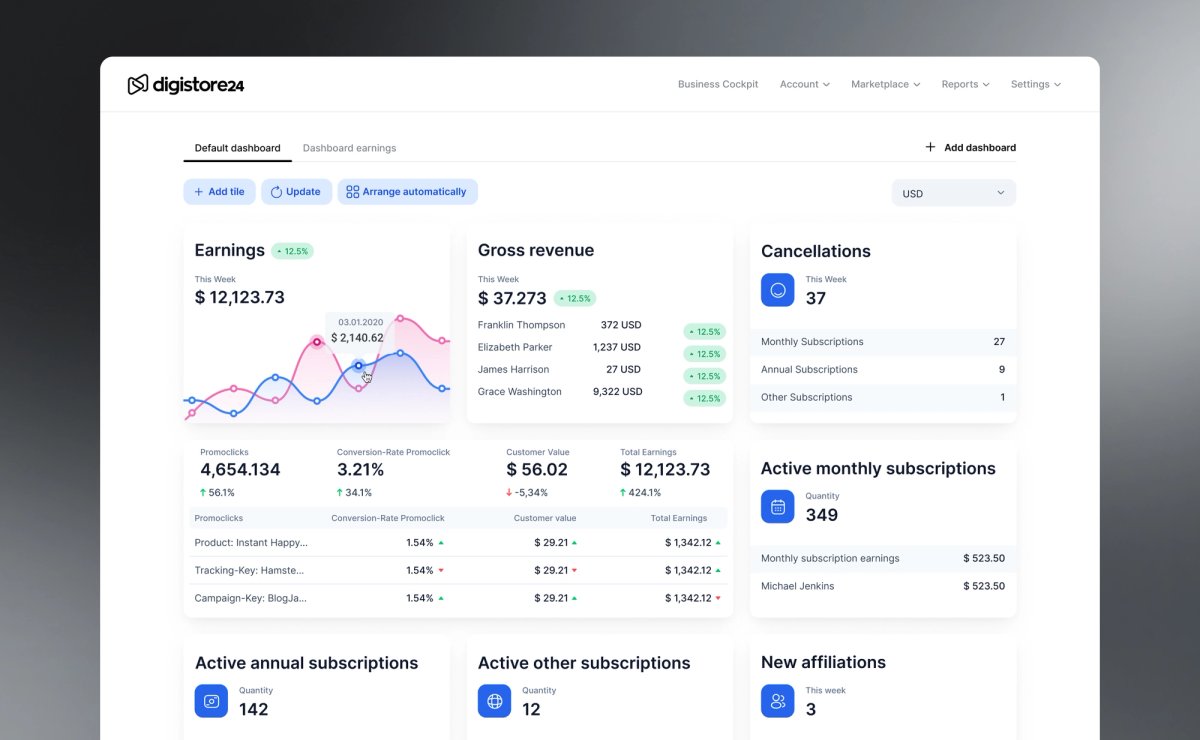The height and width of the screenshot is (740, 1200).
Task: Expand the Reports menu
Action: click(x=965, y=84)
